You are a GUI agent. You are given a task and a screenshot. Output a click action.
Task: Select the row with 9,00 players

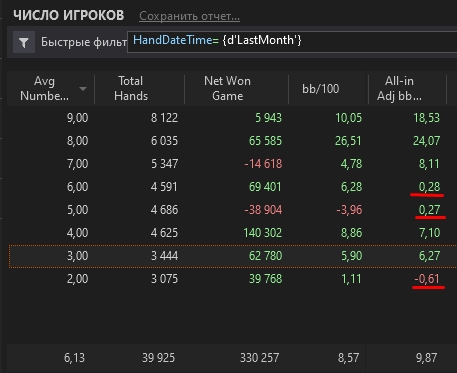232,118
